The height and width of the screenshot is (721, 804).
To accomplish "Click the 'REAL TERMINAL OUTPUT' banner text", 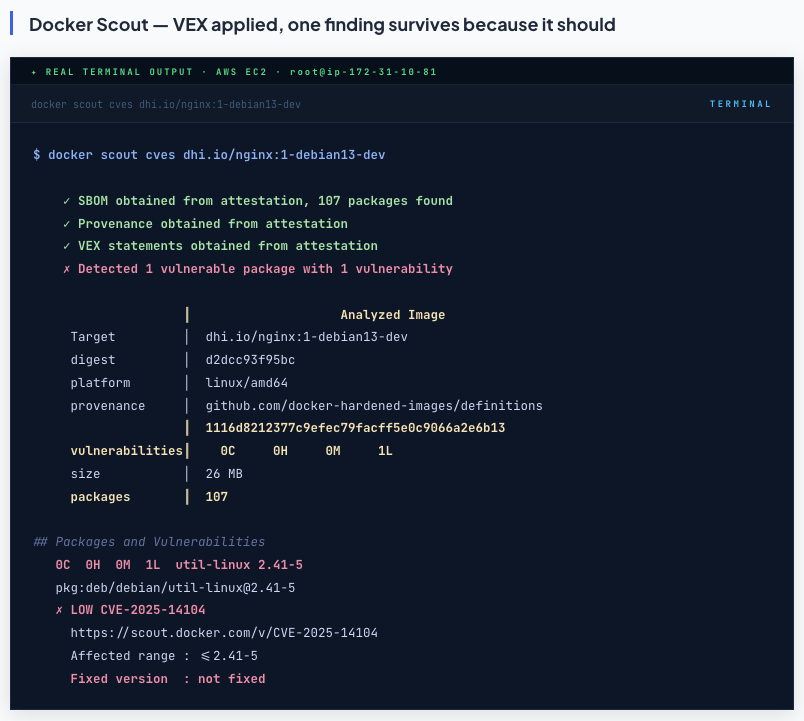I will pos(119,72).
